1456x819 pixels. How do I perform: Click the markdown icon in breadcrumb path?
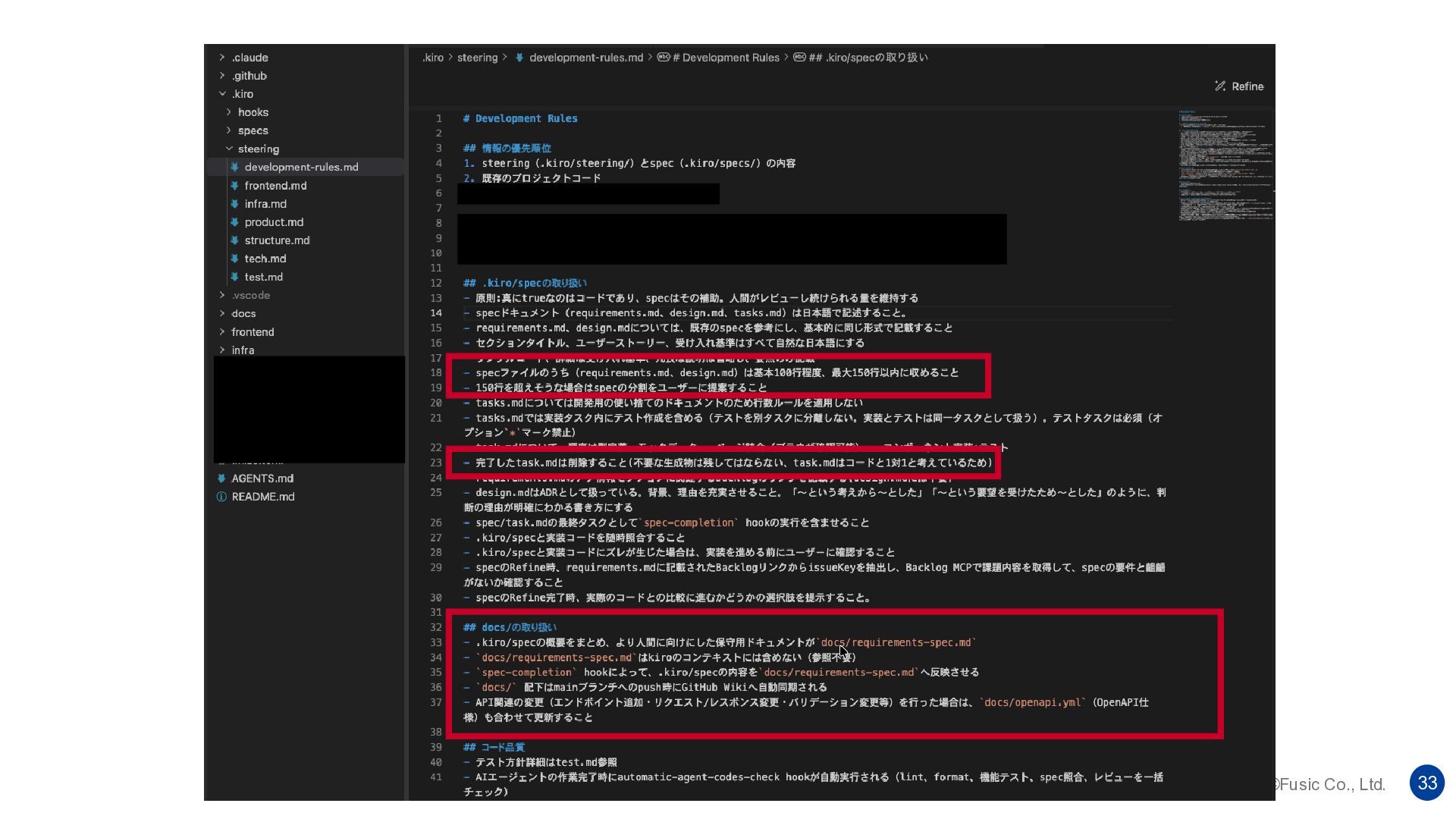click(519, 58)
